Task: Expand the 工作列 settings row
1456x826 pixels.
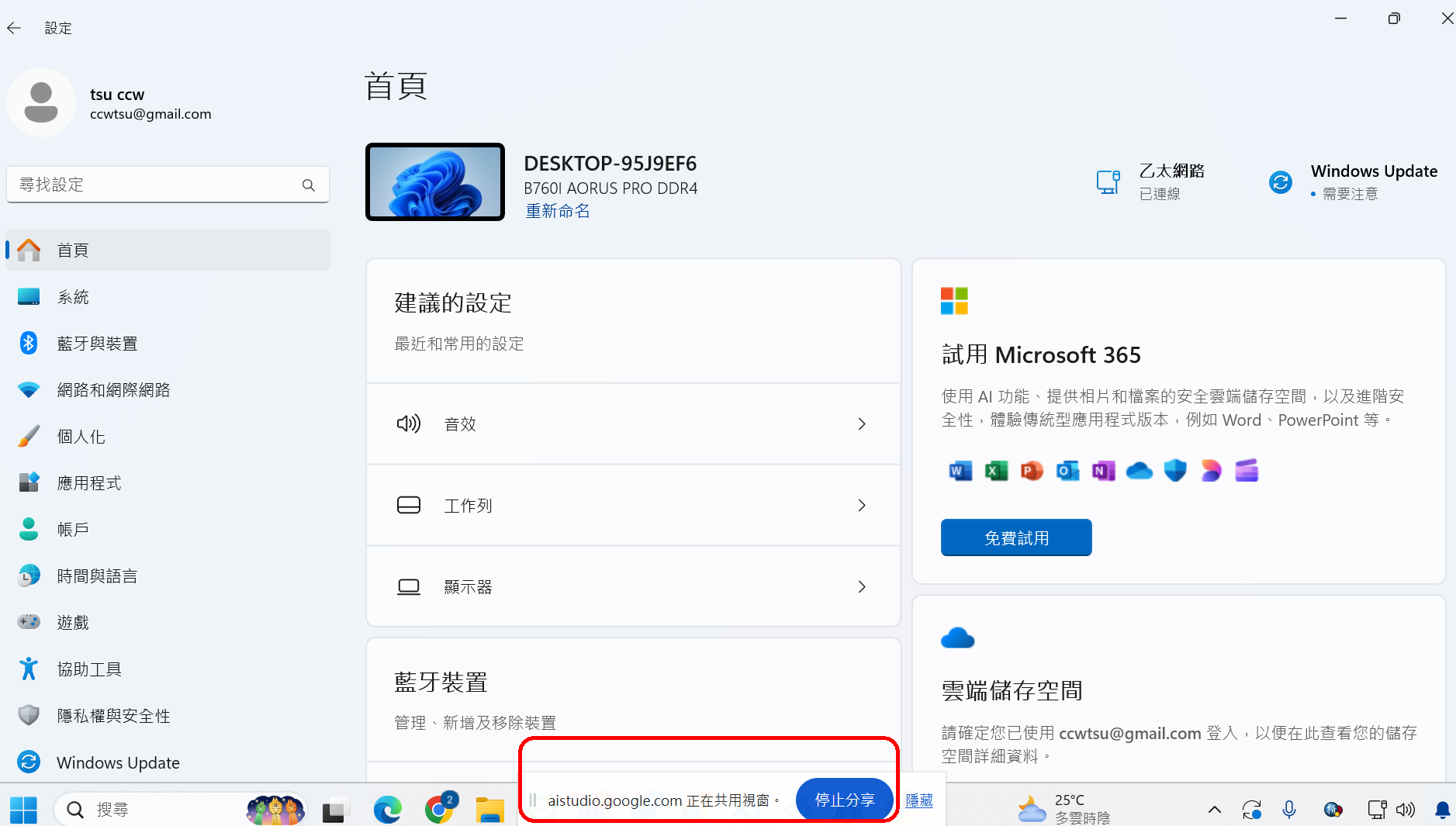Action: [x=633, y=506]
